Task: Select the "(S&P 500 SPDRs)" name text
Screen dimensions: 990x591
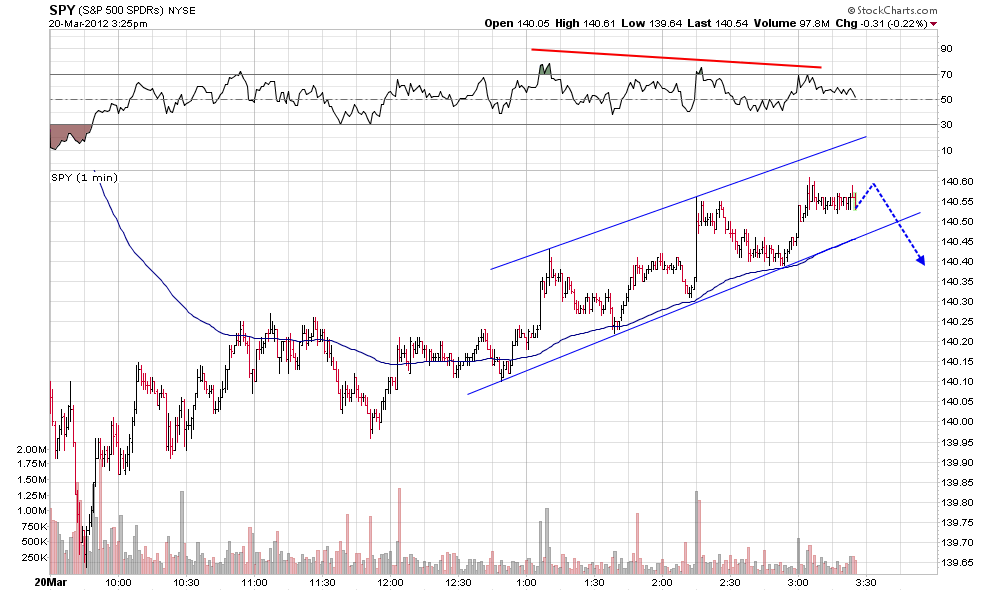Action: (121, 11)
